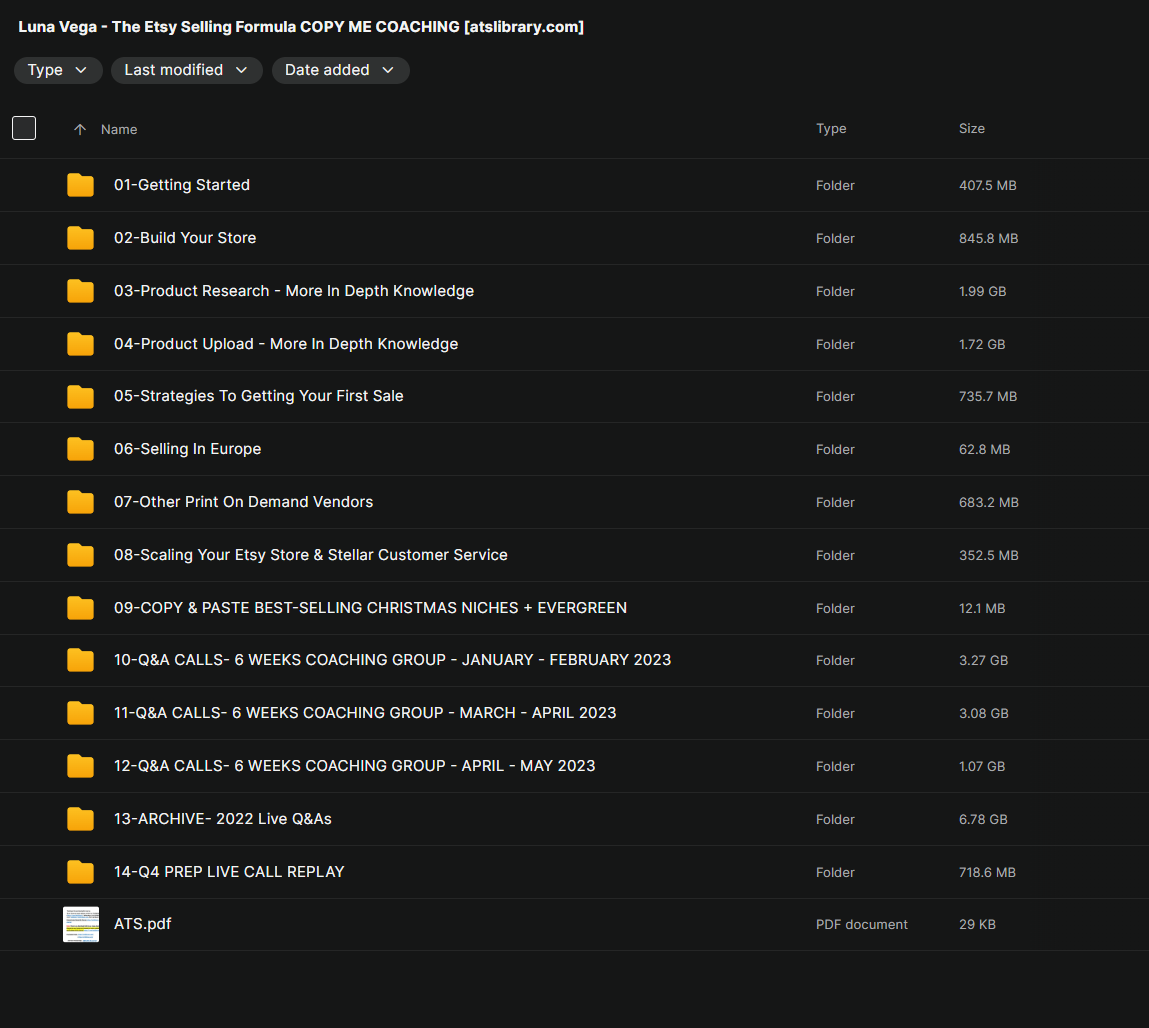Sort files by the Name column header
Screen dimensions: 1149x1028
119,130
